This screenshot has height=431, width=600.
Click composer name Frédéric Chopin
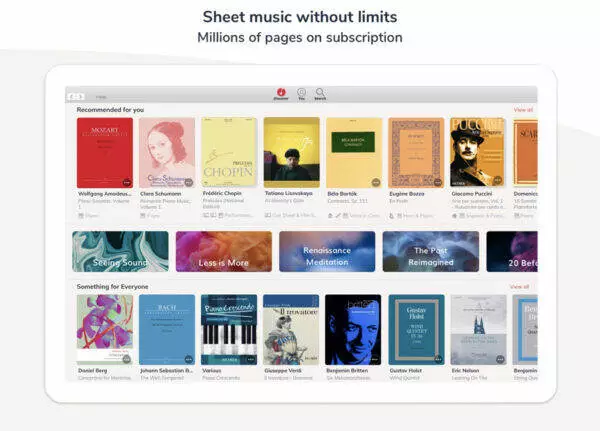222,193
